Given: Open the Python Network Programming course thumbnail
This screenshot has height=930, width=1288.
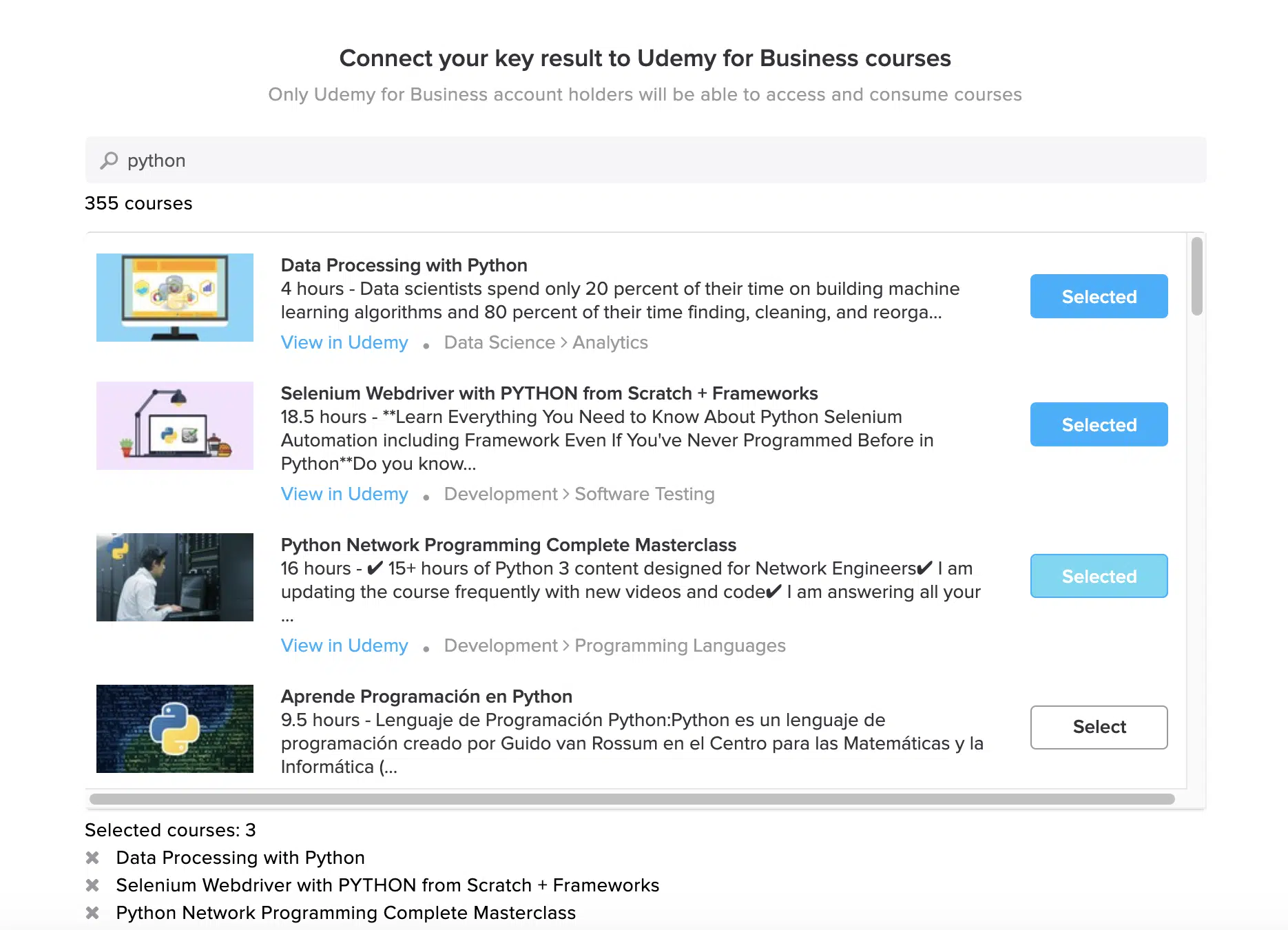Looking at the screenshot, I should tap(175, 577).
